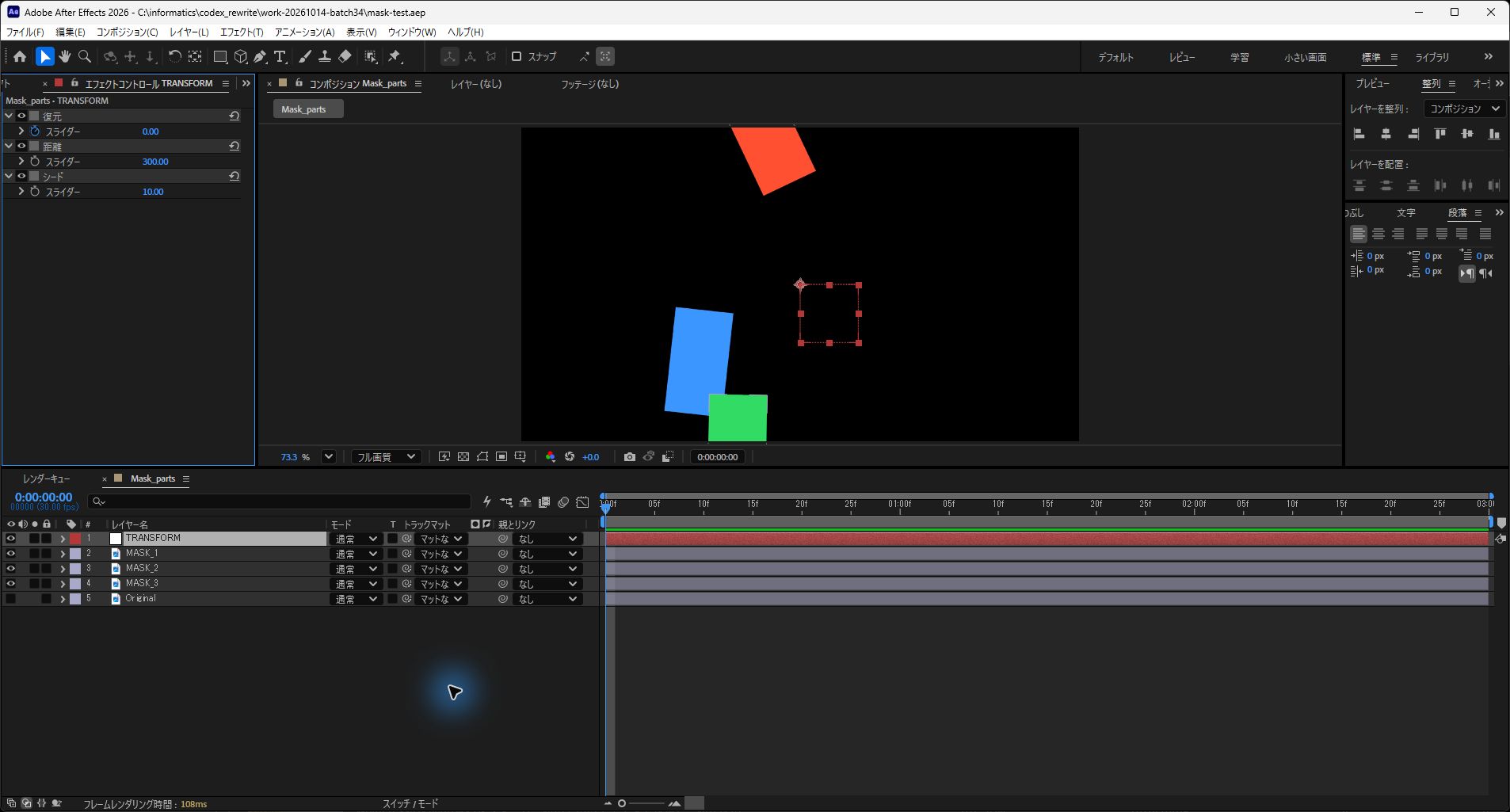Click the red label color of TRANSFORM layer
This screenshot has width=1510, height=812.
[x=75, y=539]
